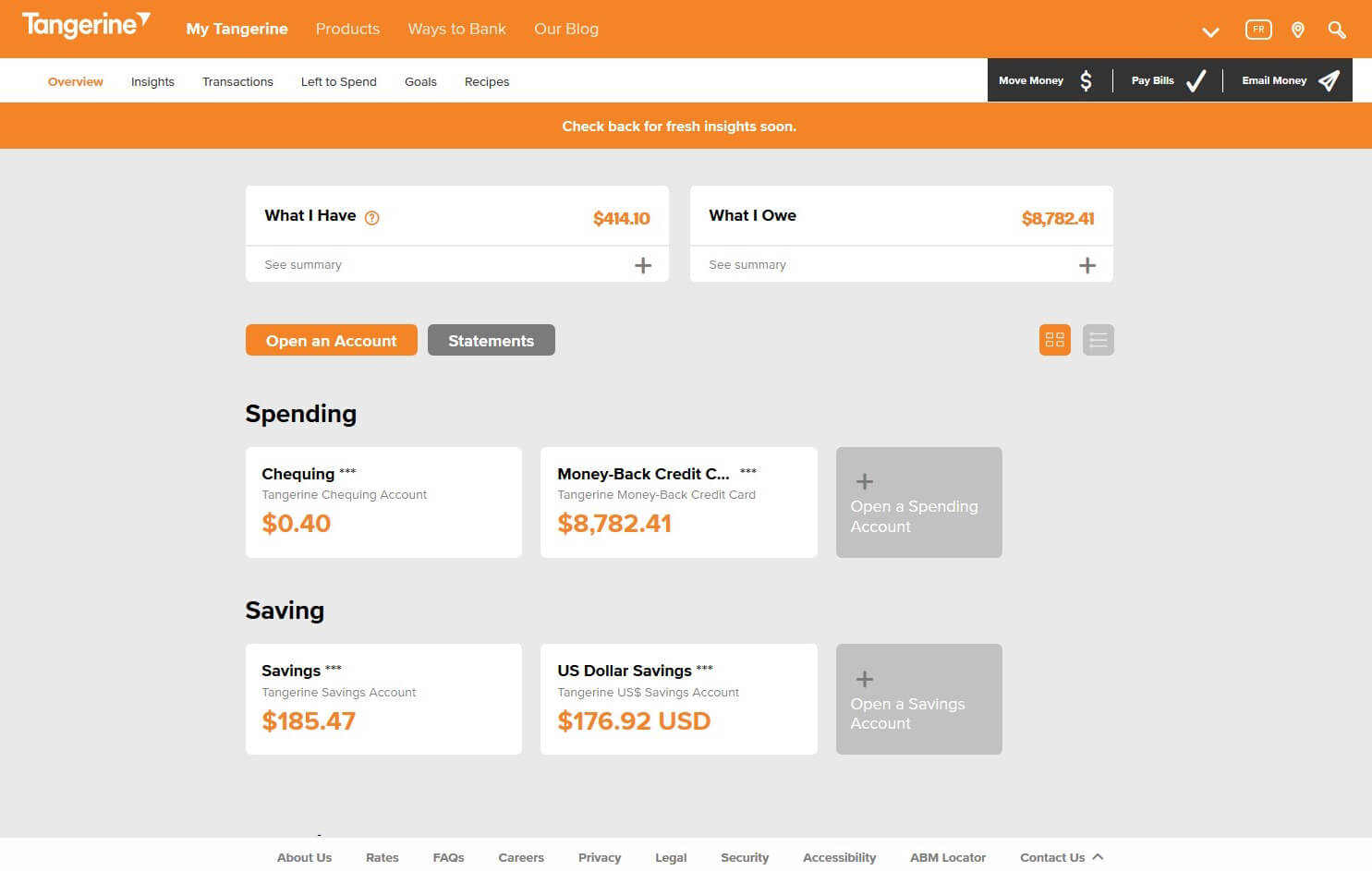Click the Tangerine logo

click(x=86, y=25)
